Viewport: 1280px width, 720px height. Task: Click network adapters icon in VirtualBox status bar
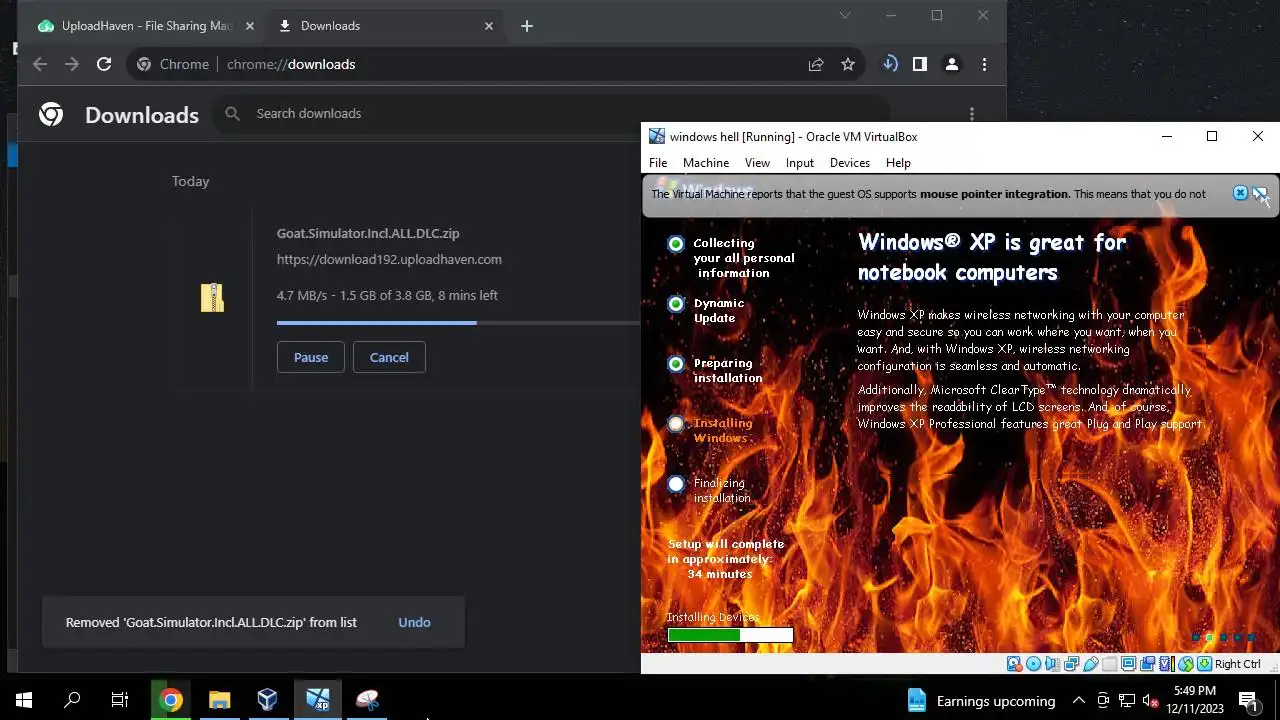click(1071, 664)
